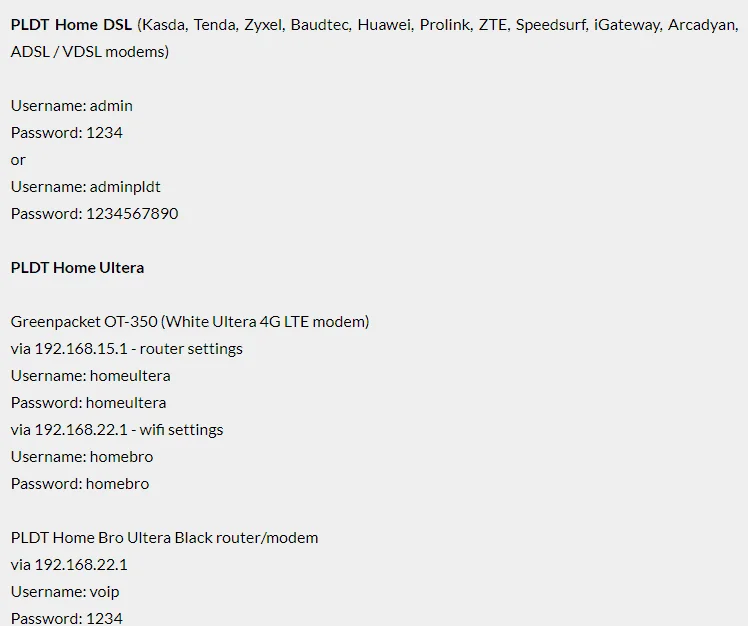
Task: Click the 'Password: homeultera' text
Action: point(89,403)
